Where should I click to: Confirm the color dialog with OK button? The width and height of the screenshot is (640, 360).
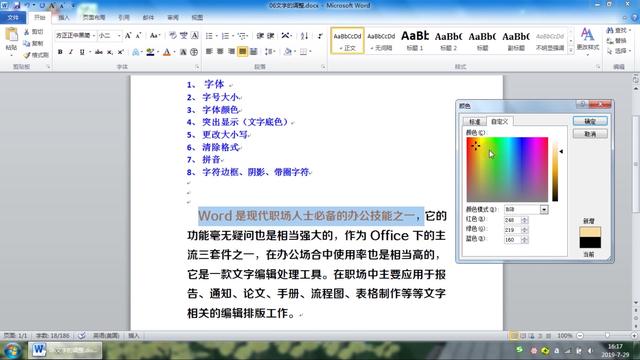tap(590, 121)
